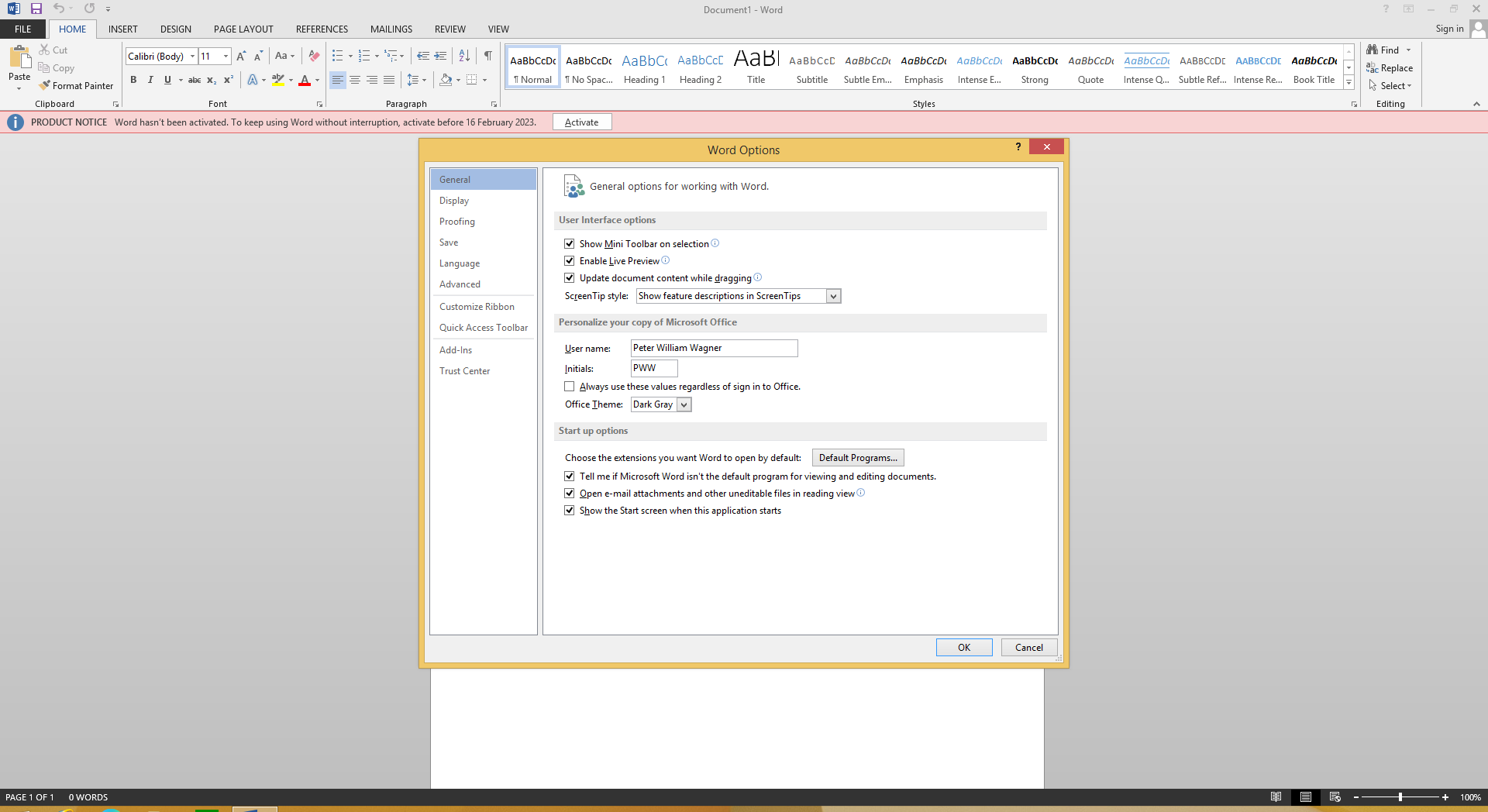Click Align Left icon
This screenshot has width=1488, height=812.
338,80
